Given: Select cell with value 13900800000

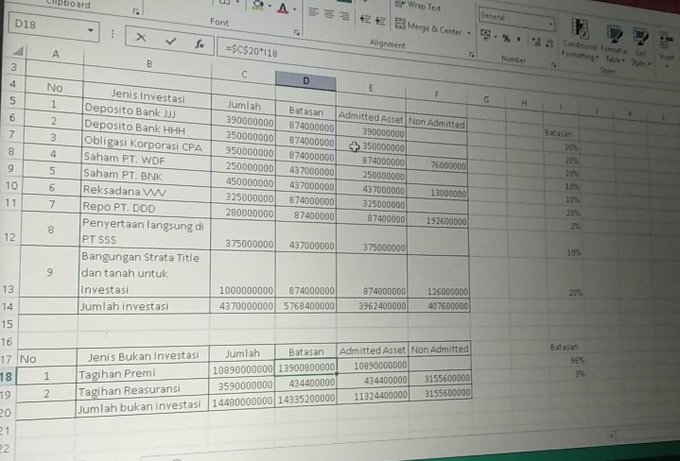Looking at the screenshot, I should click(x=306, y=368).
